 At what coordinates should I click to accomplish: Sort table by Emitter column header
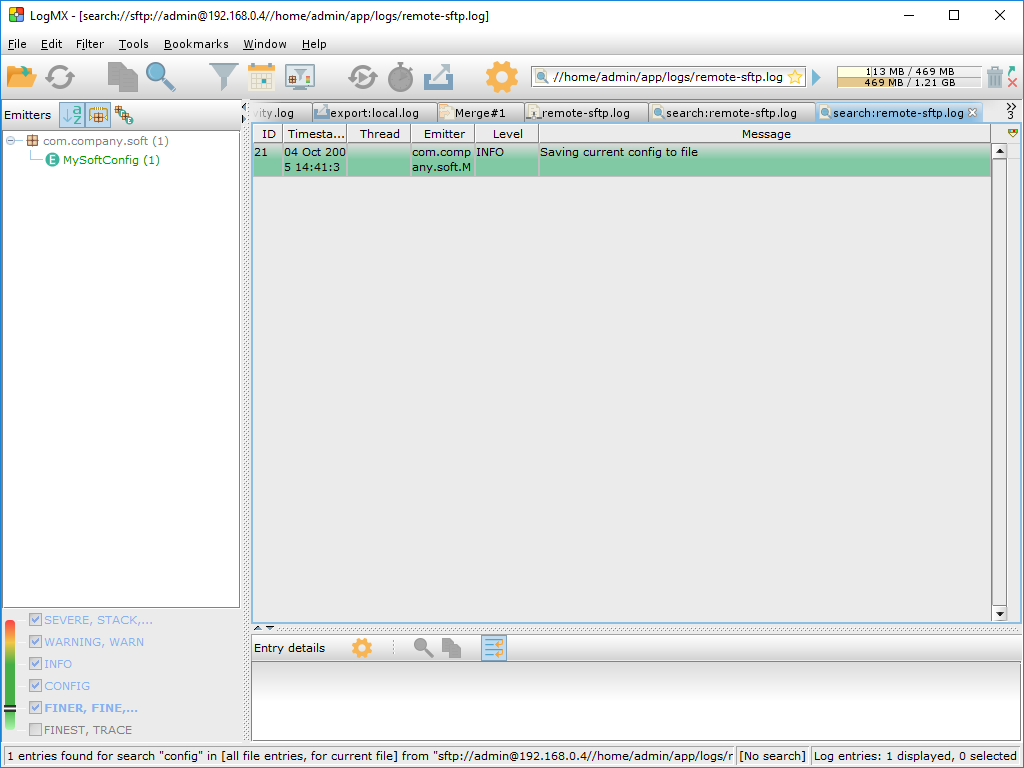click(443, 134)
